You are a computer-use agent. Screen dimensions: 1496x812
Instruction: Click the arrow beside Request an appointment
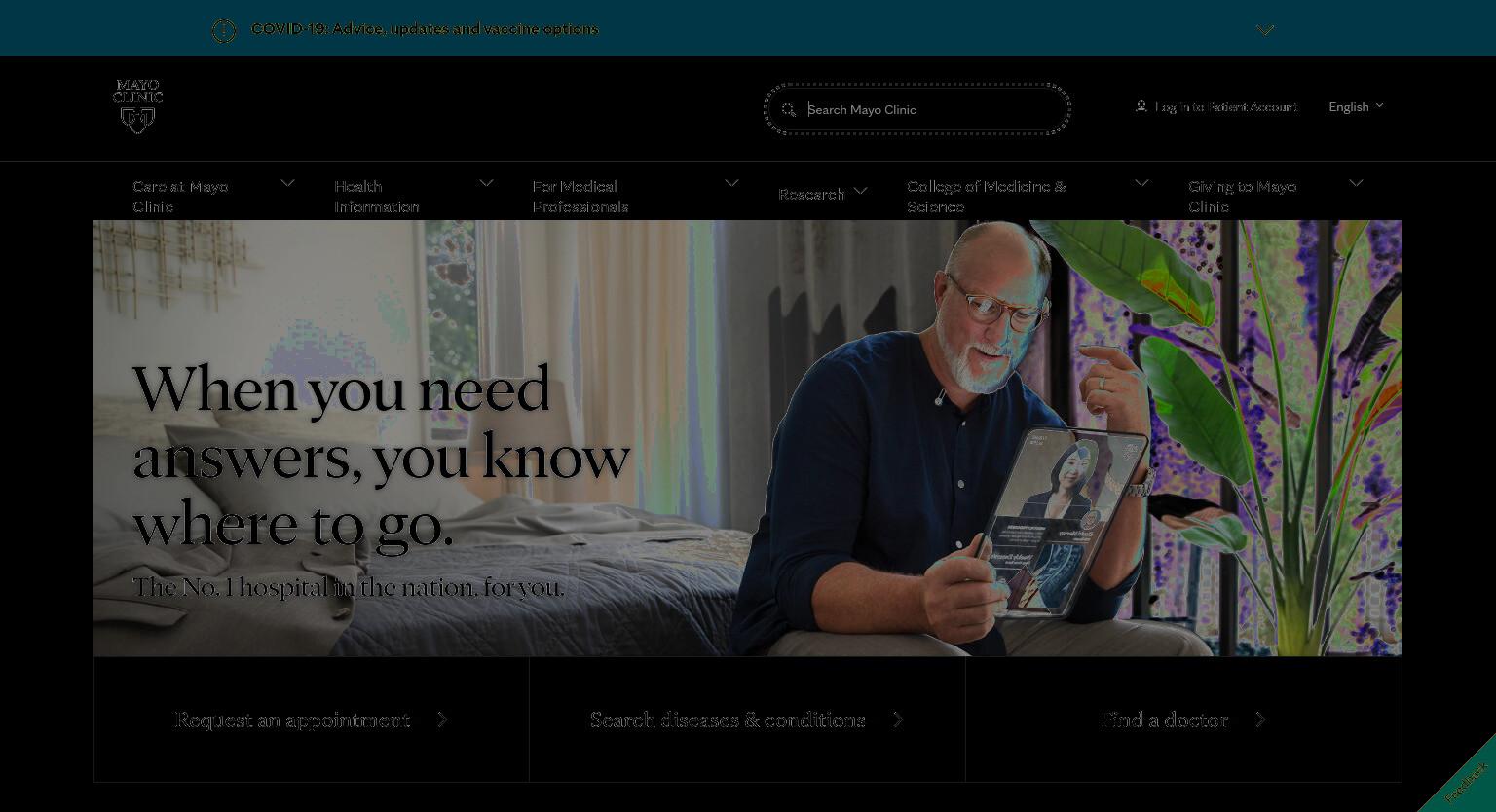[442, 720]
